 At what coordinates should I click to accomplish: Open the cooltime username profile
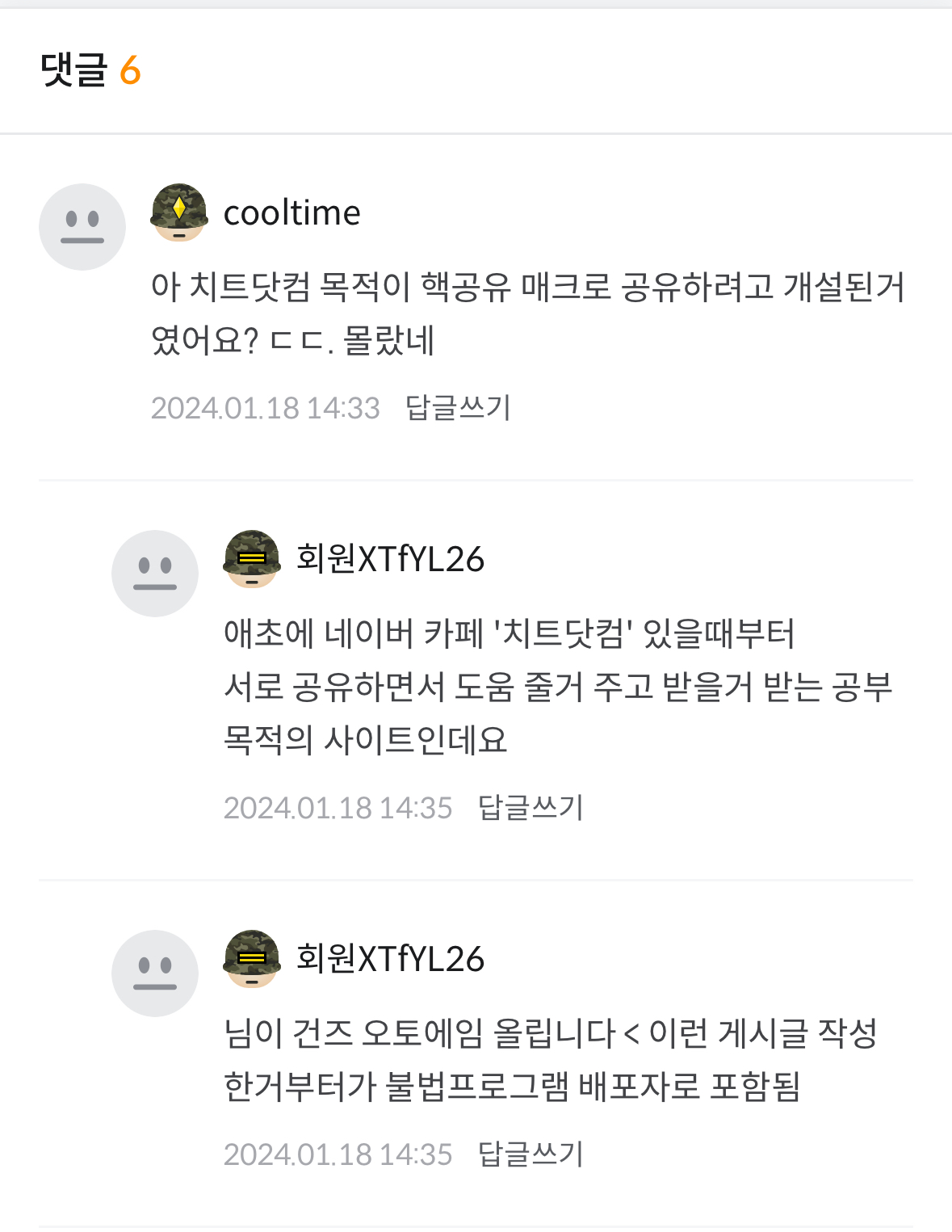coord(291,213)
